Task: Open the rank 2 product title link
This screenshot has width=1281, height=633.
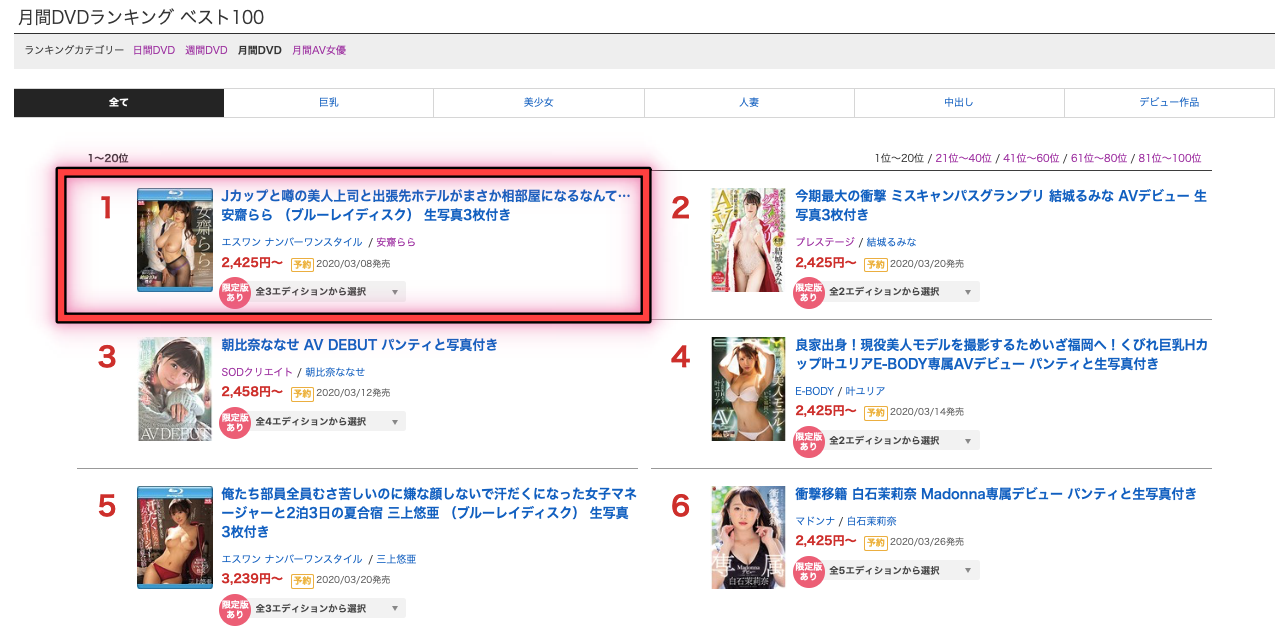Action: 1001,206
